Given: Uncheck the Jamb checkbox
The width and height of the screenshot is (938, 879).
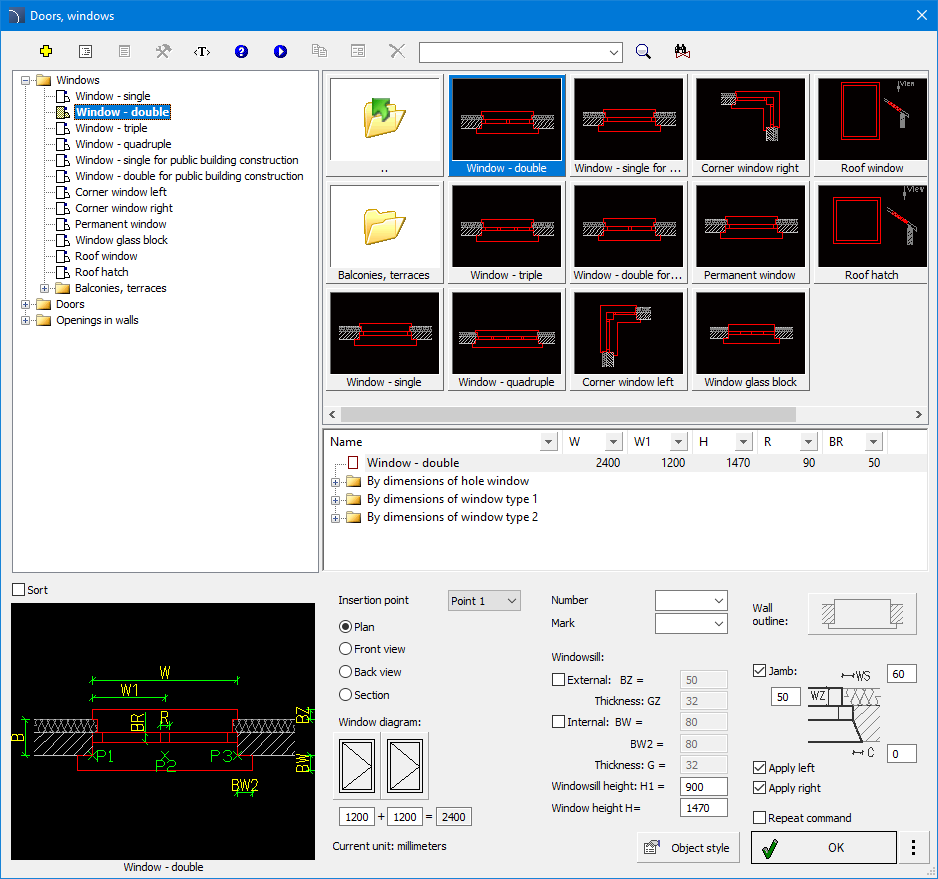Looking at the screenshot, I should point(759,671).
